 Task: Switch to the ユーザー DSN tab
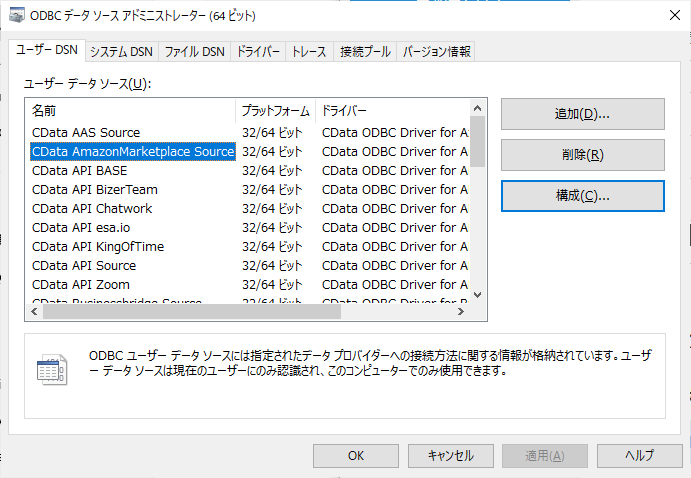[x=47, y=50]
